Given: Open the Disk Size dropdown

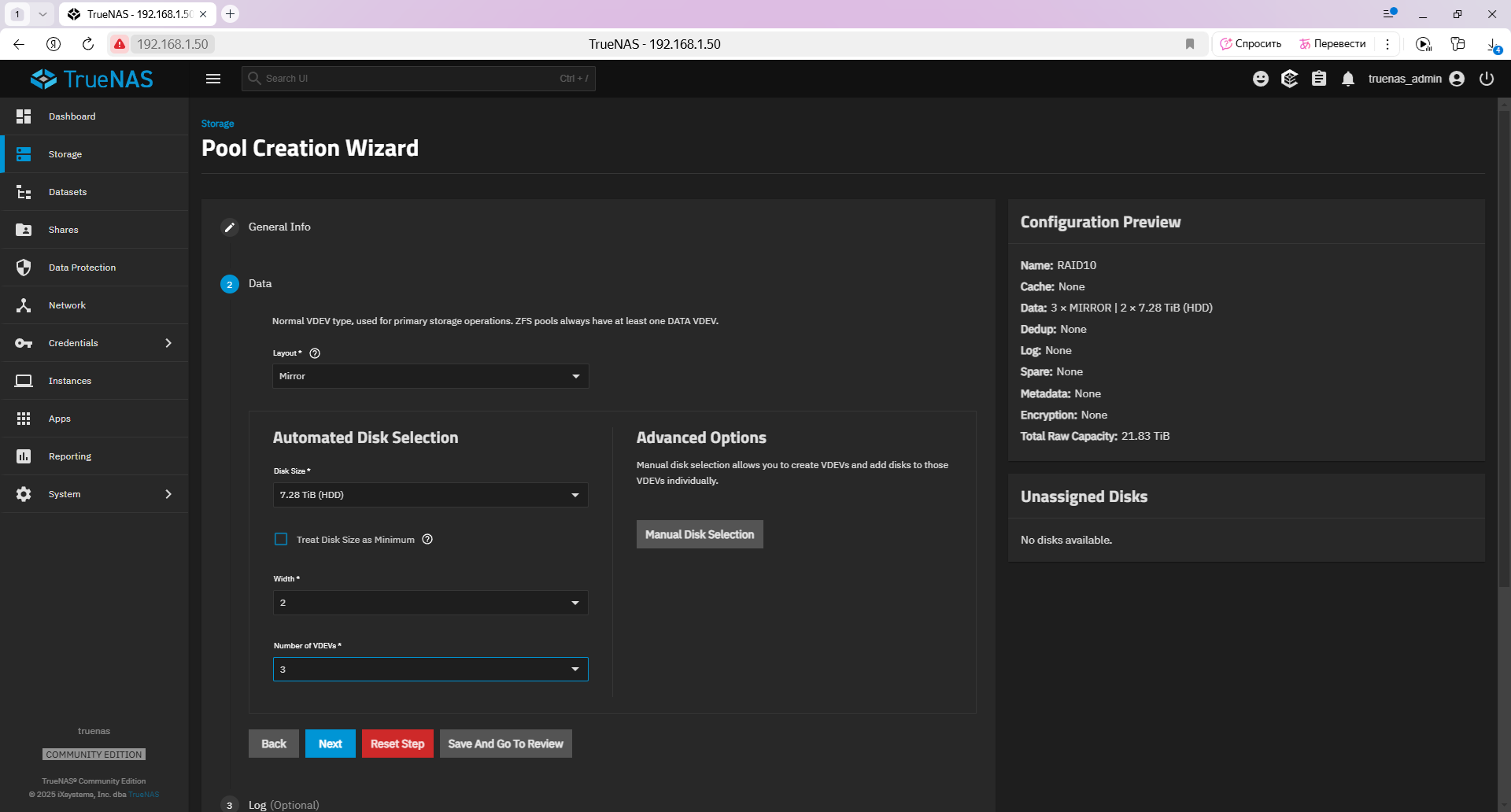Looking at the screenshot, I should [x=430, y=495].
